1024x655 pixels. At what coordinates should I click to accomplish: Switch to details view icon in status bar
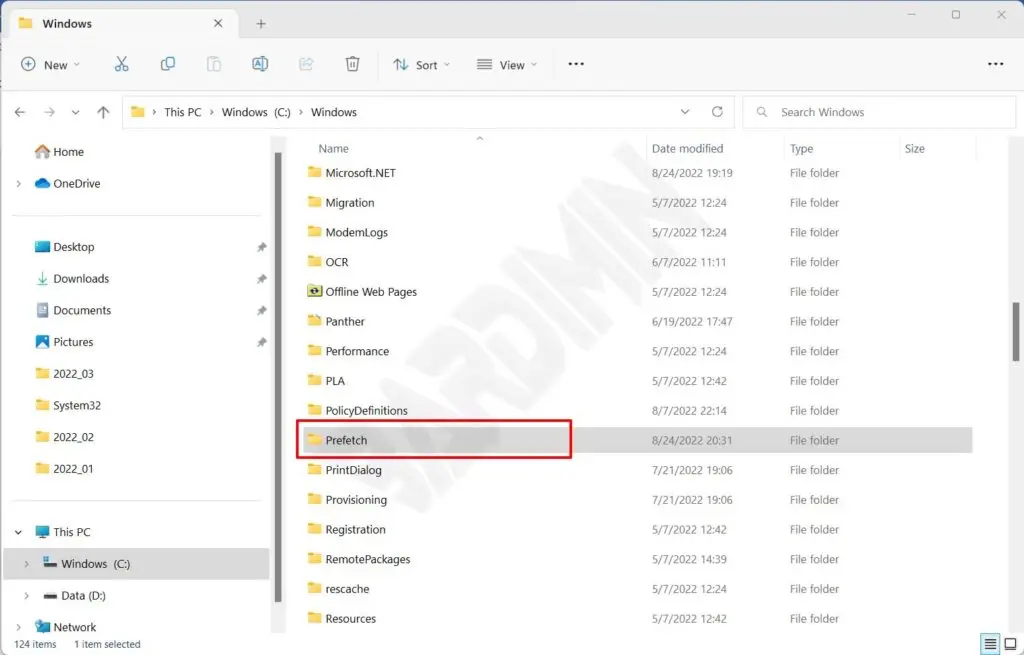[x=990, y=644]
